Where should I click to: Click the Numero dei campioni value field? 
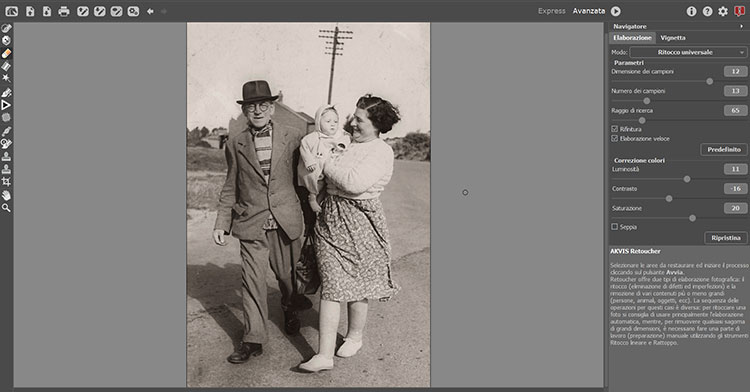click(735, 91)
